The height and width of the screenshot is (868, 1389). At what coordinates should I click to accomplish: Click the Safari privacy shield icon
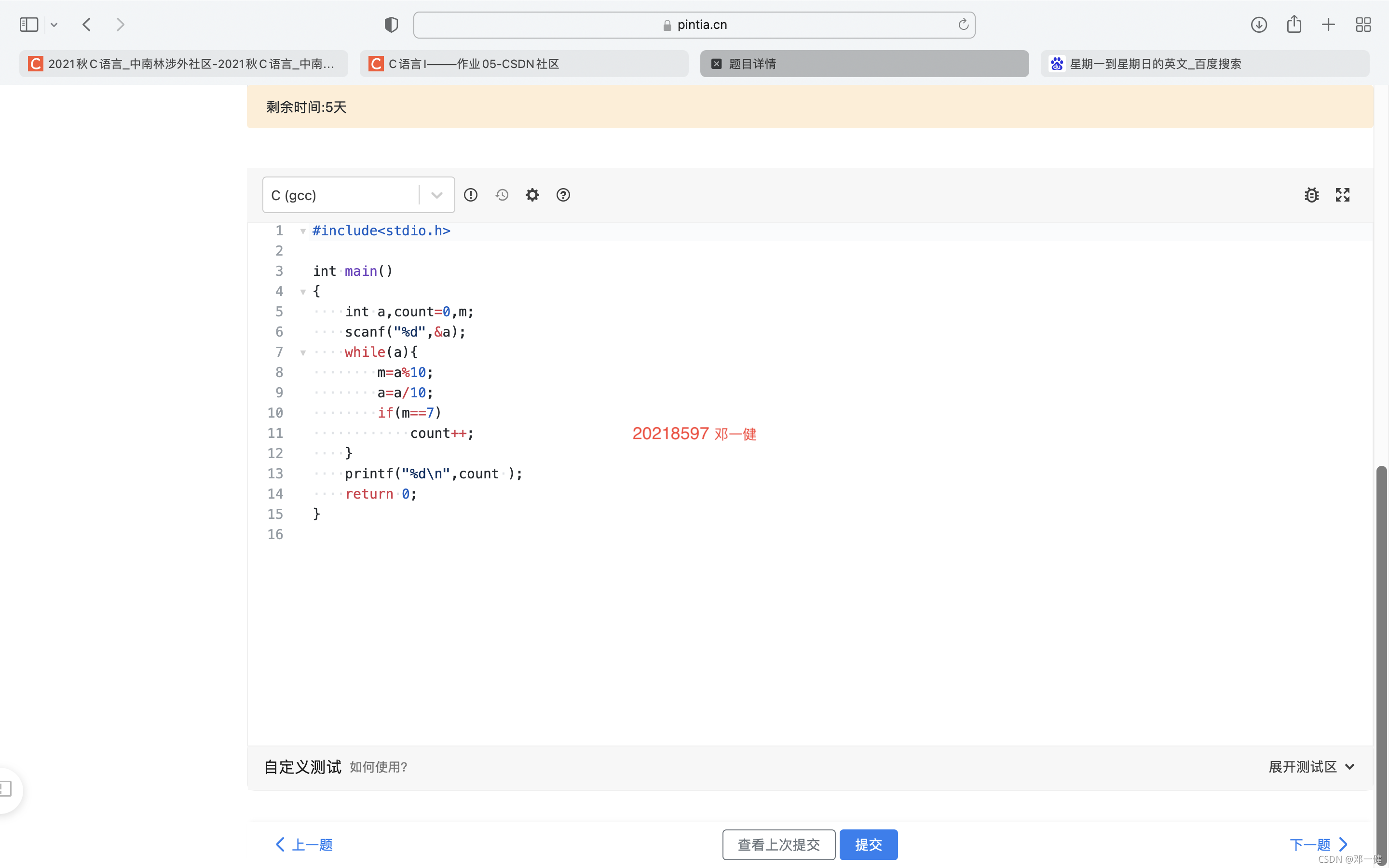pyautogui.click(x=391, y=25)
